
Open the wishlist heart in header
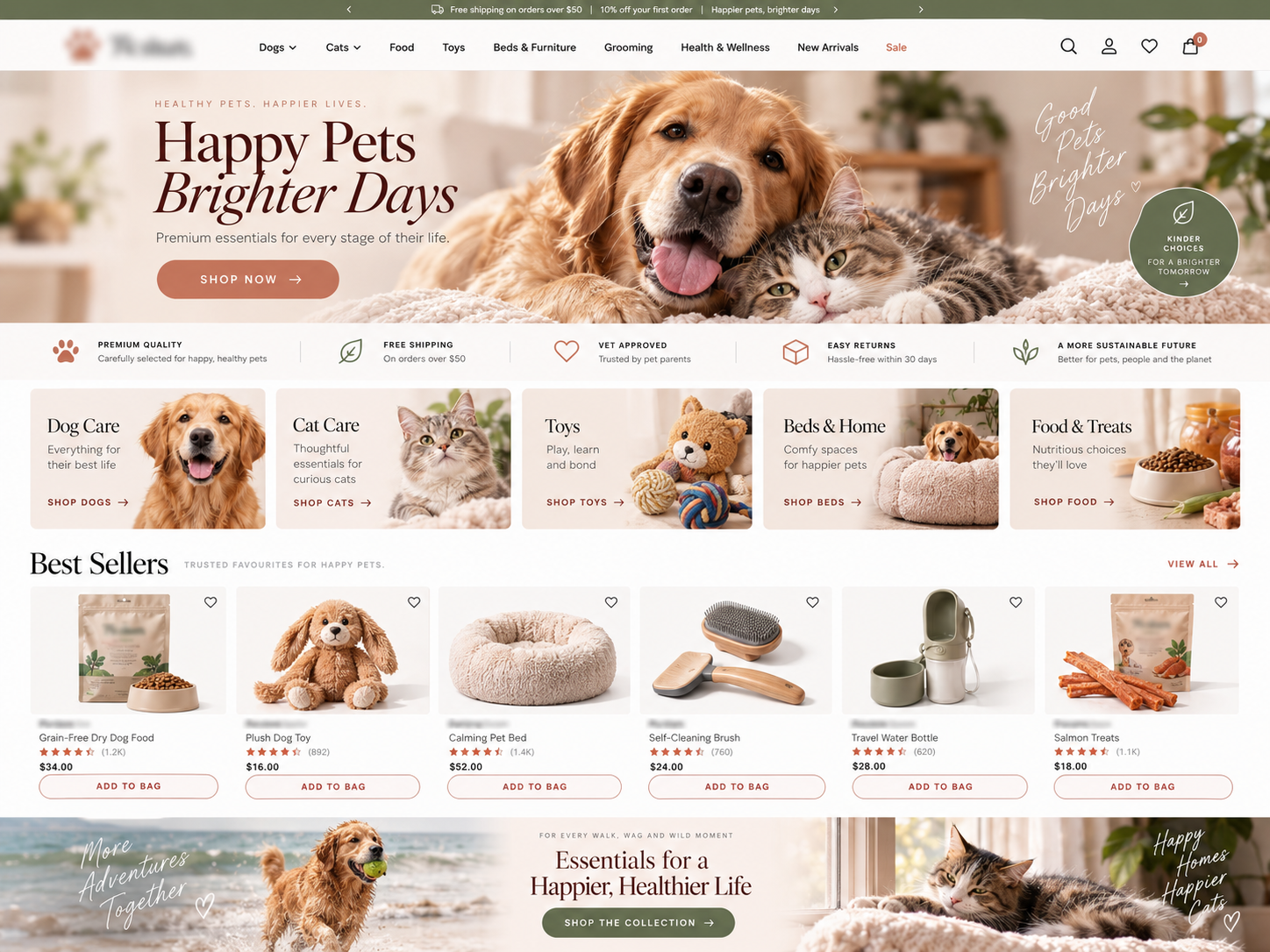[x=1149, y=46]
